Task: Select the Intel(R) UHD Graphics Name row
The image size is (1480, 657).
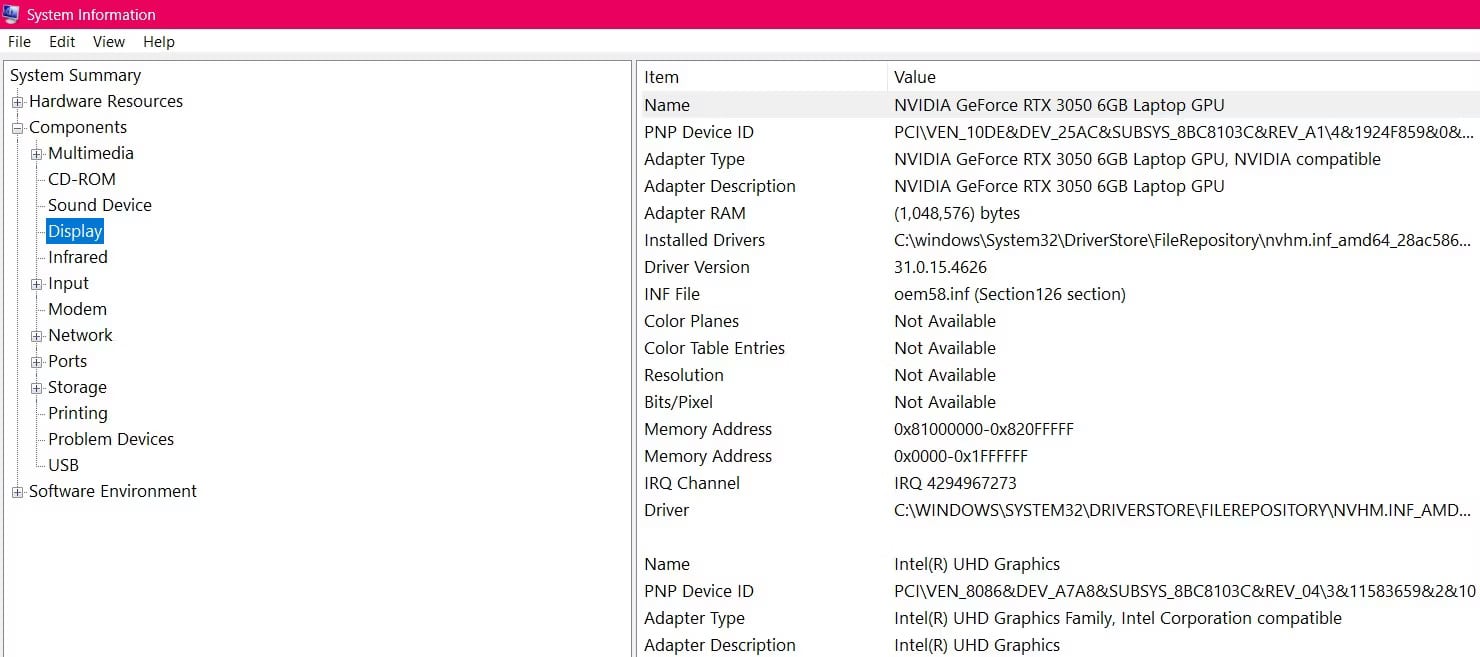Action: [x=1060, y=564]
